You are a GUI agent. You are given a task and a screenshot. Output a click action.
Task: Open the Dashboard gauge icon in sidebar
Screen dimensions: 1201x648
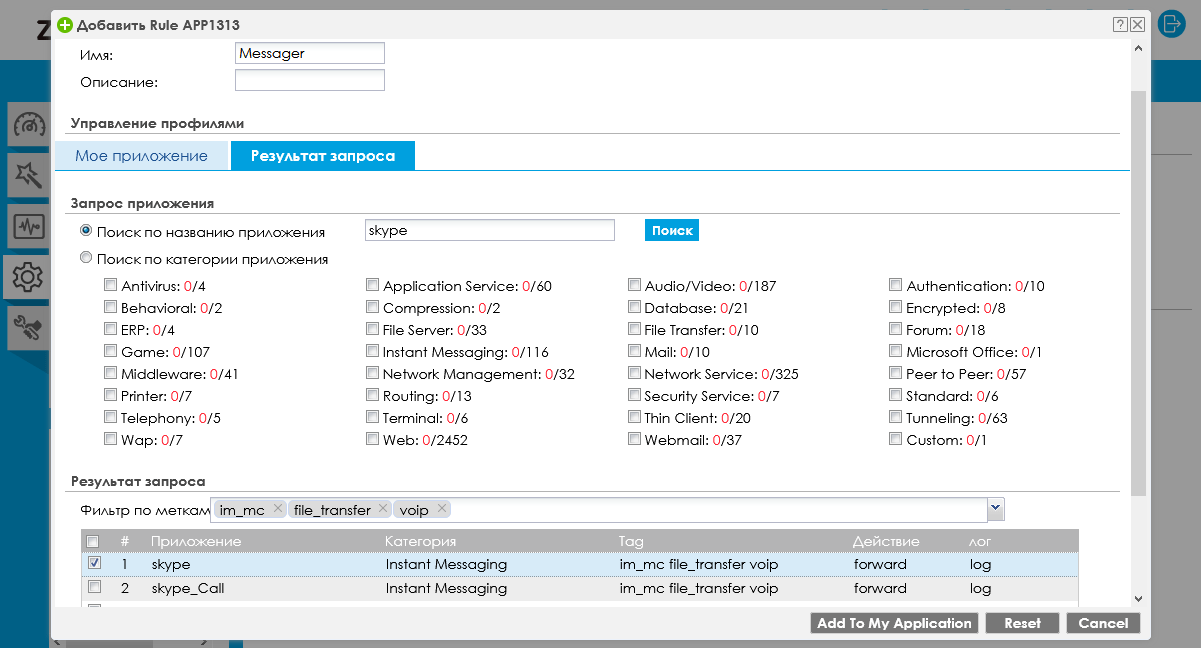click(29, 126)
